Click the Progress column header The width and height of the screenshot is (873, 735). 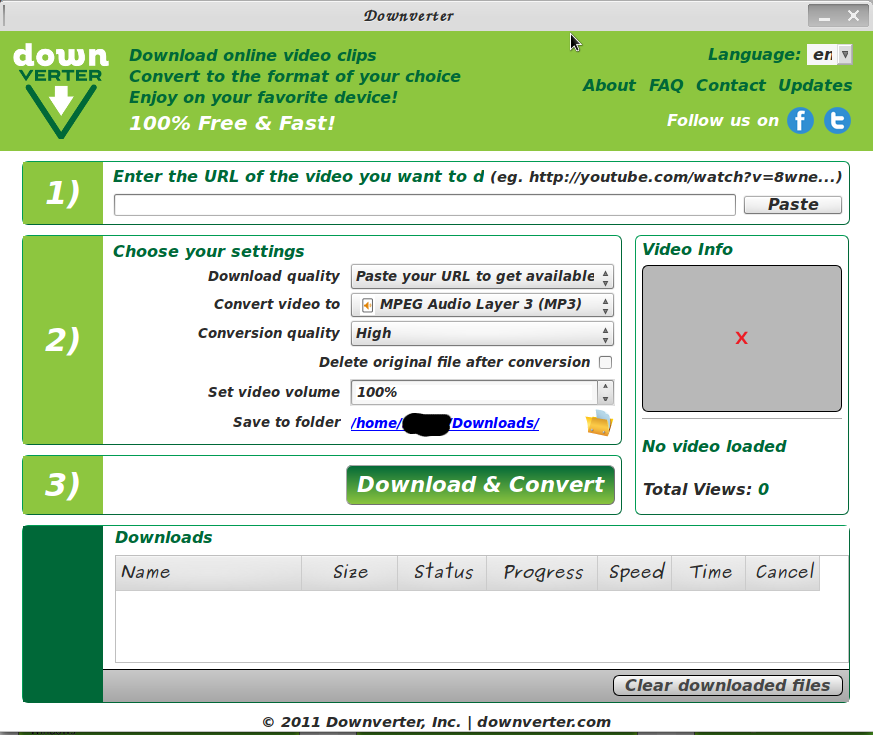coord(542,572)
